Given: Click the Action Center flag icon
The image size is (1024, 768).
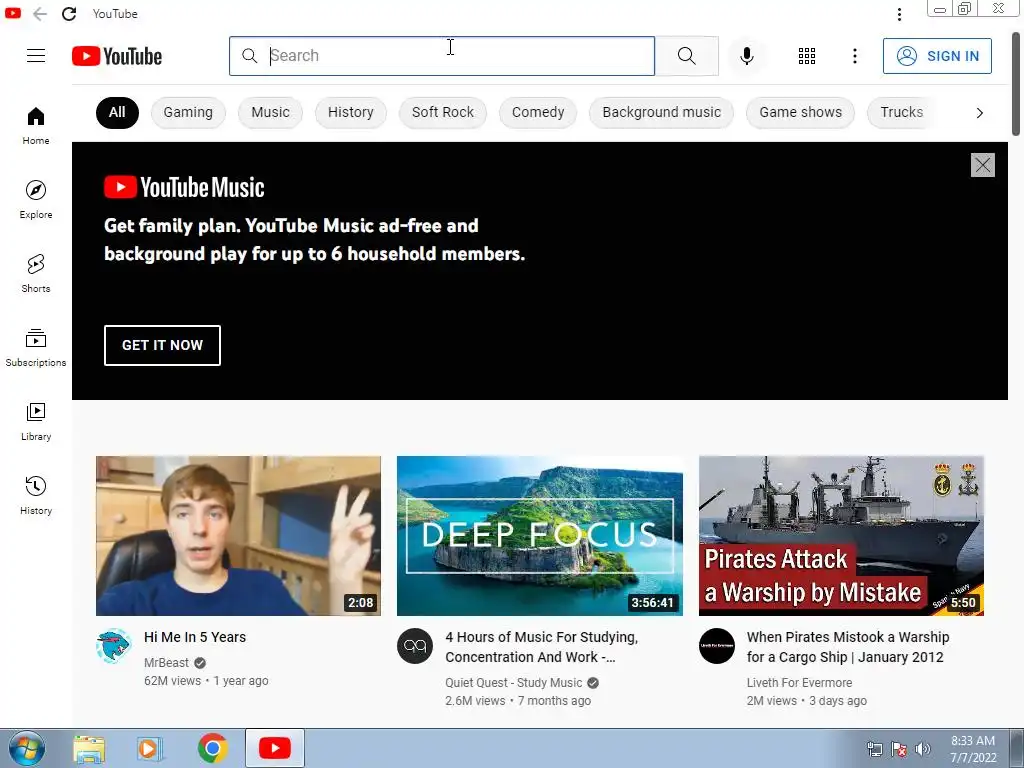Looking at the screenshot, I should click(899, 749).
